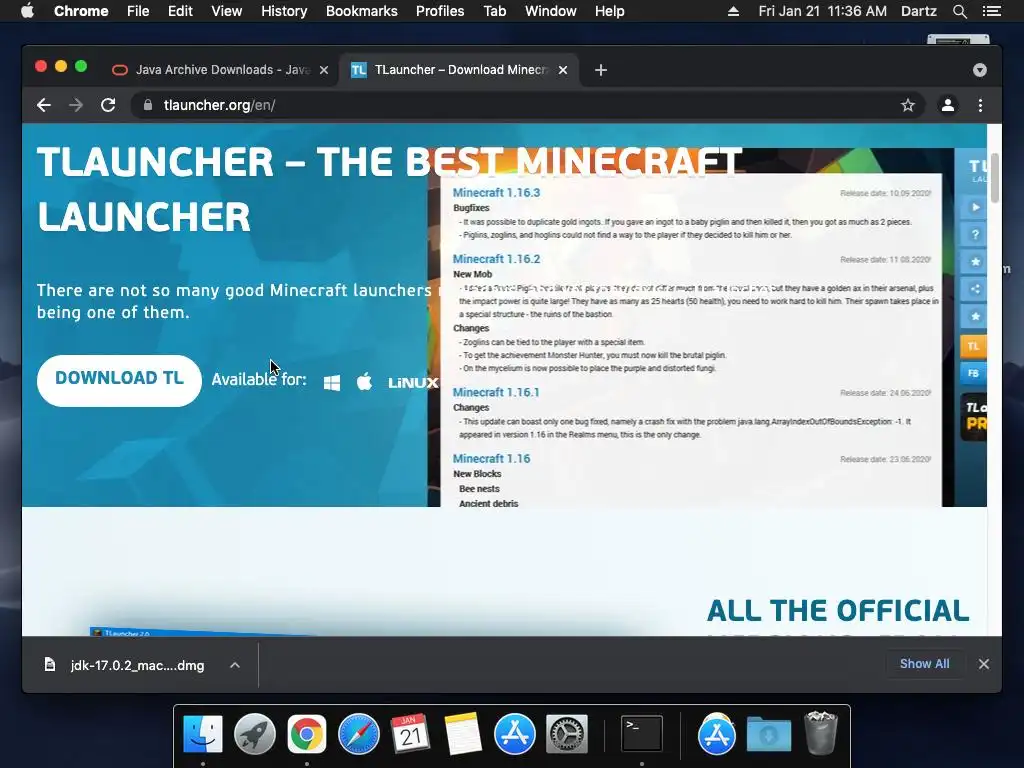Expand the jdk-17.0.2 download options chevron
The height and width of the screenshot is (768, 1024).
pos(235,665)
